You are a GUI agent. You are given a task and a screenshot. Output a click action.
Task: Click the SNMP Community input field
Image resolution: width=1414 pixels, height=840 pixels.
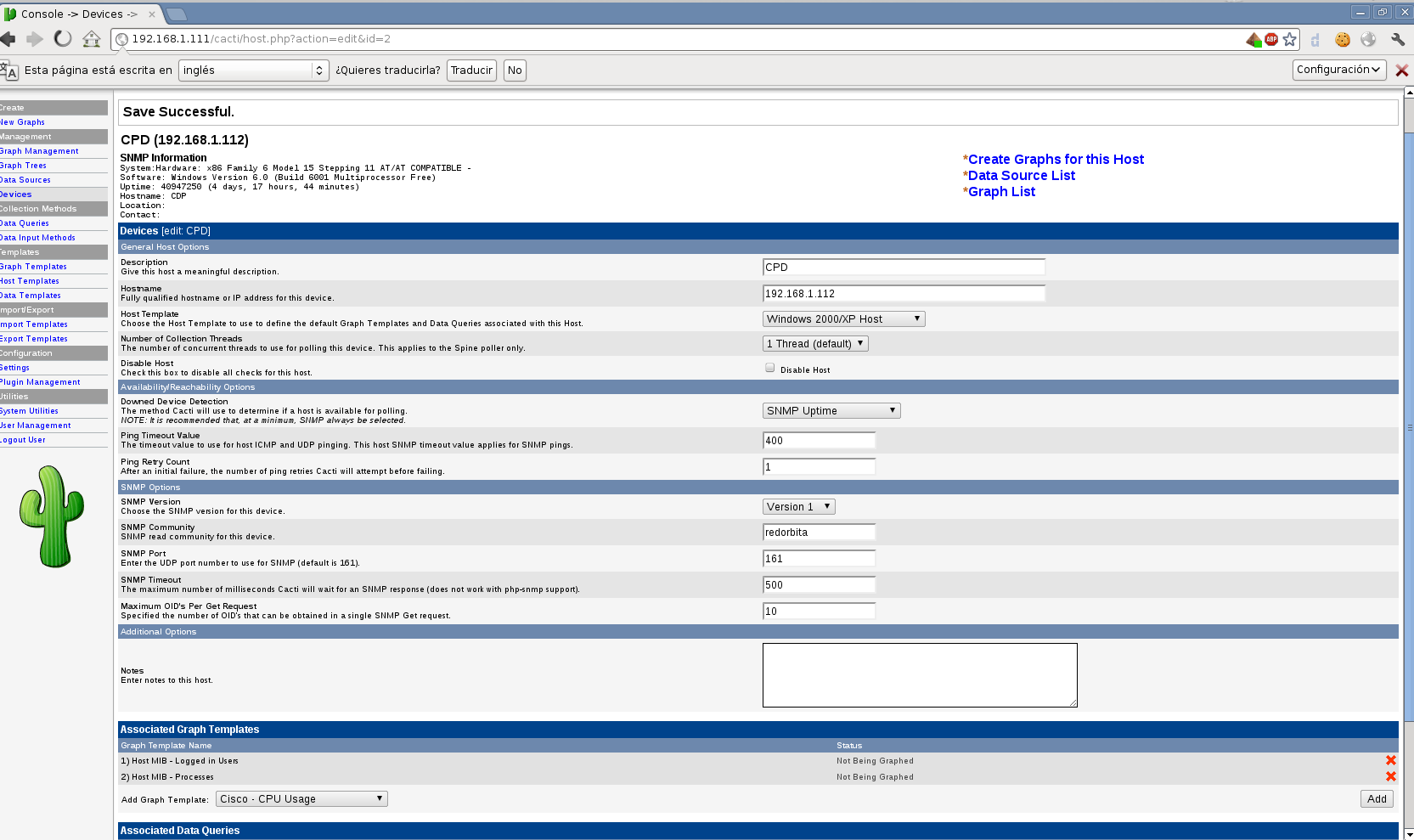click(x=819, y=533)
